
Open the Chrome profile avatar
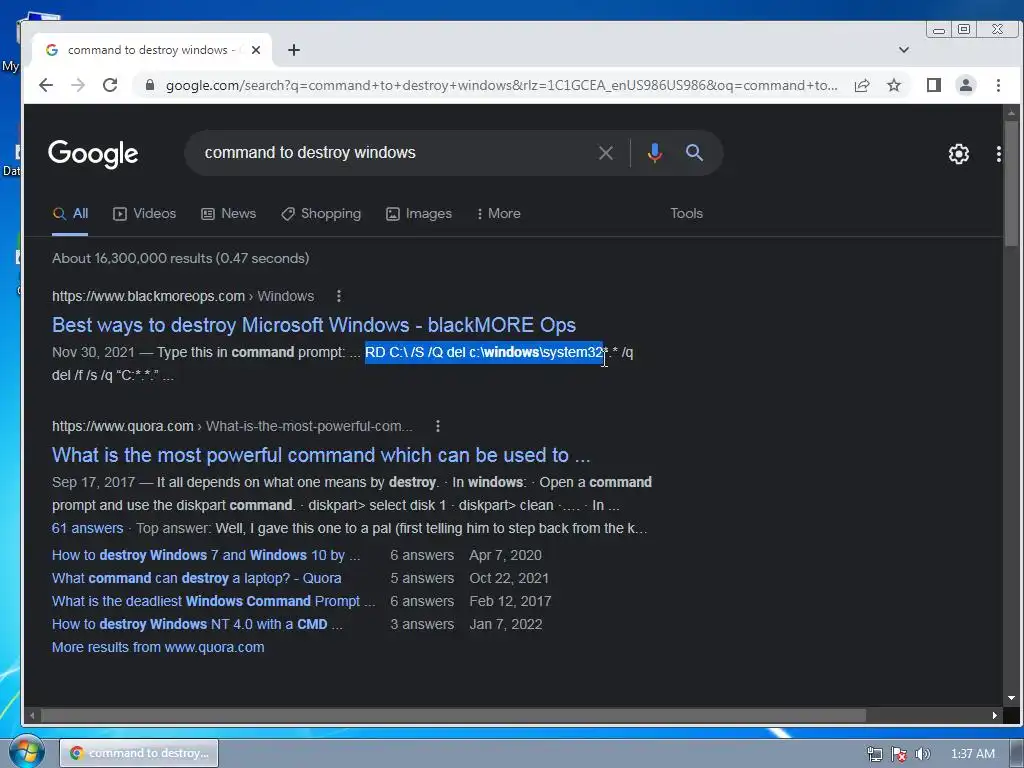tap(966, 85)
